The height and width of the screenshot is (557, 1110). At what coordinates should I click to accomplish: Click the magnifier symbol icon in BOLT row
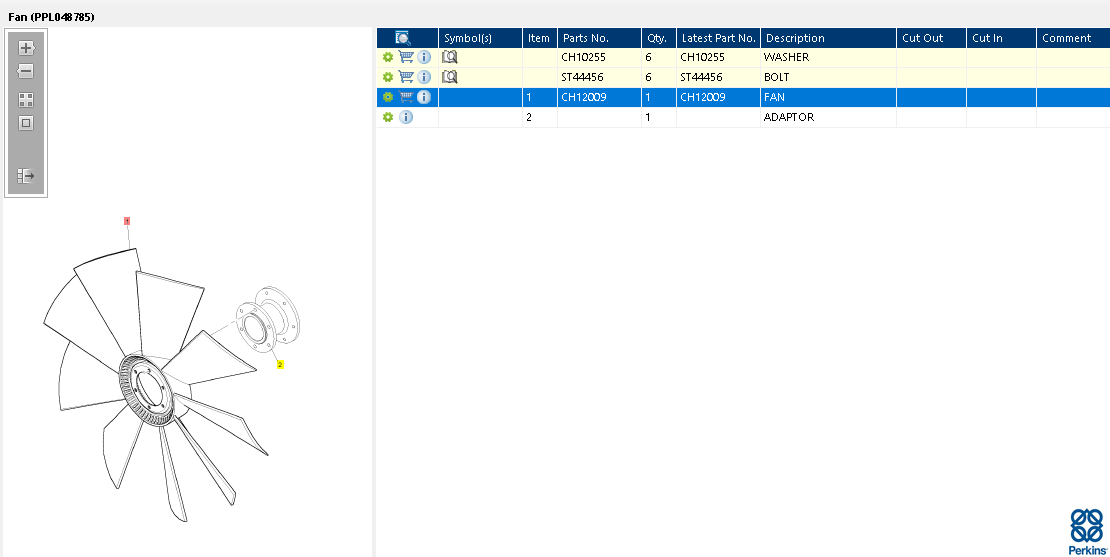(450, 76)
